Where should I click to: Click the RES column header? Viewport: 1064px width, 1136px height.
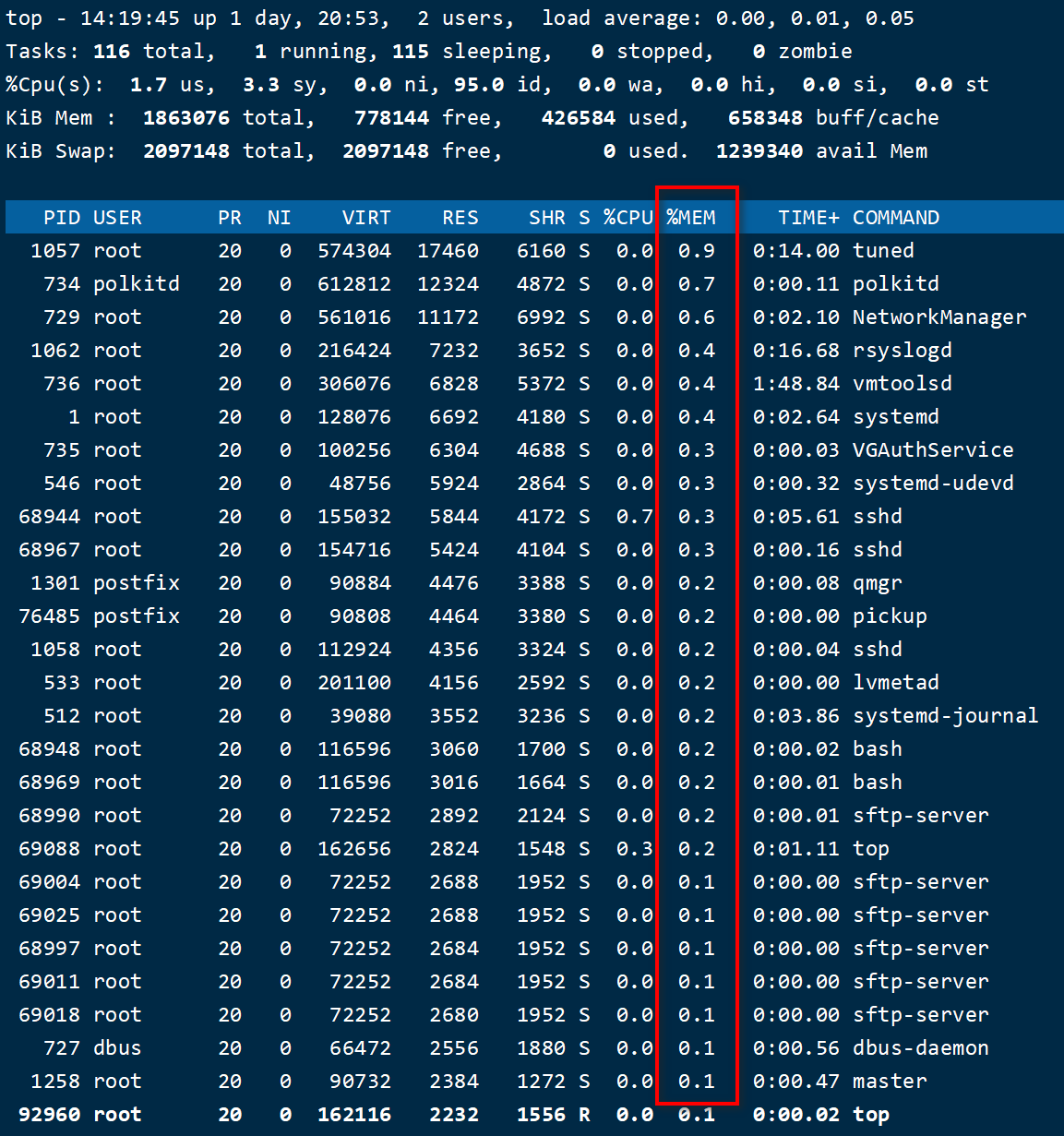[x=460, y=217]
